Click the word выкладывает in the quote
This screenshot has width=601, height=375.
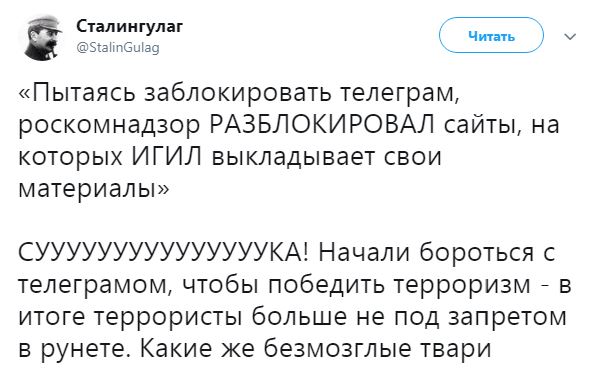293,158
